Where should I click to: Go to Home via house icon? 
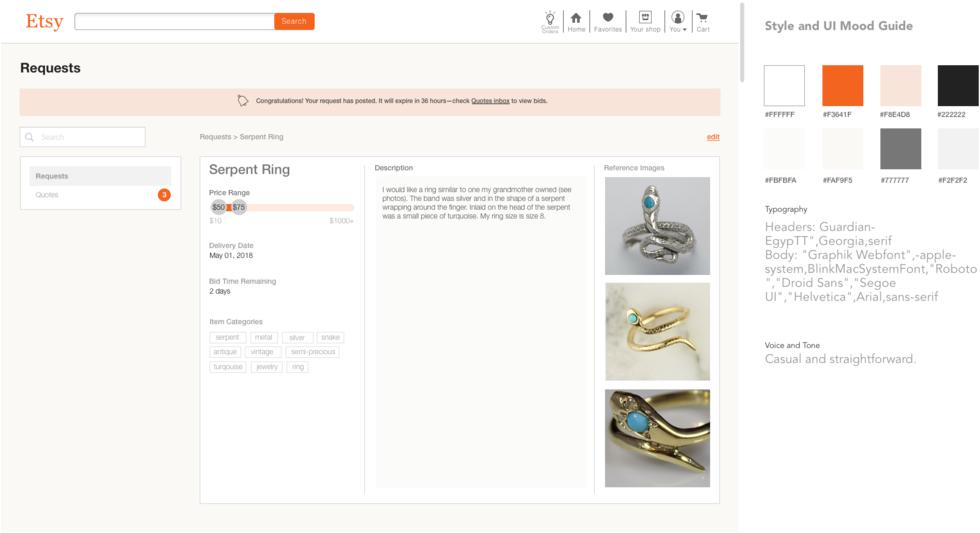(x=576, y=21)
